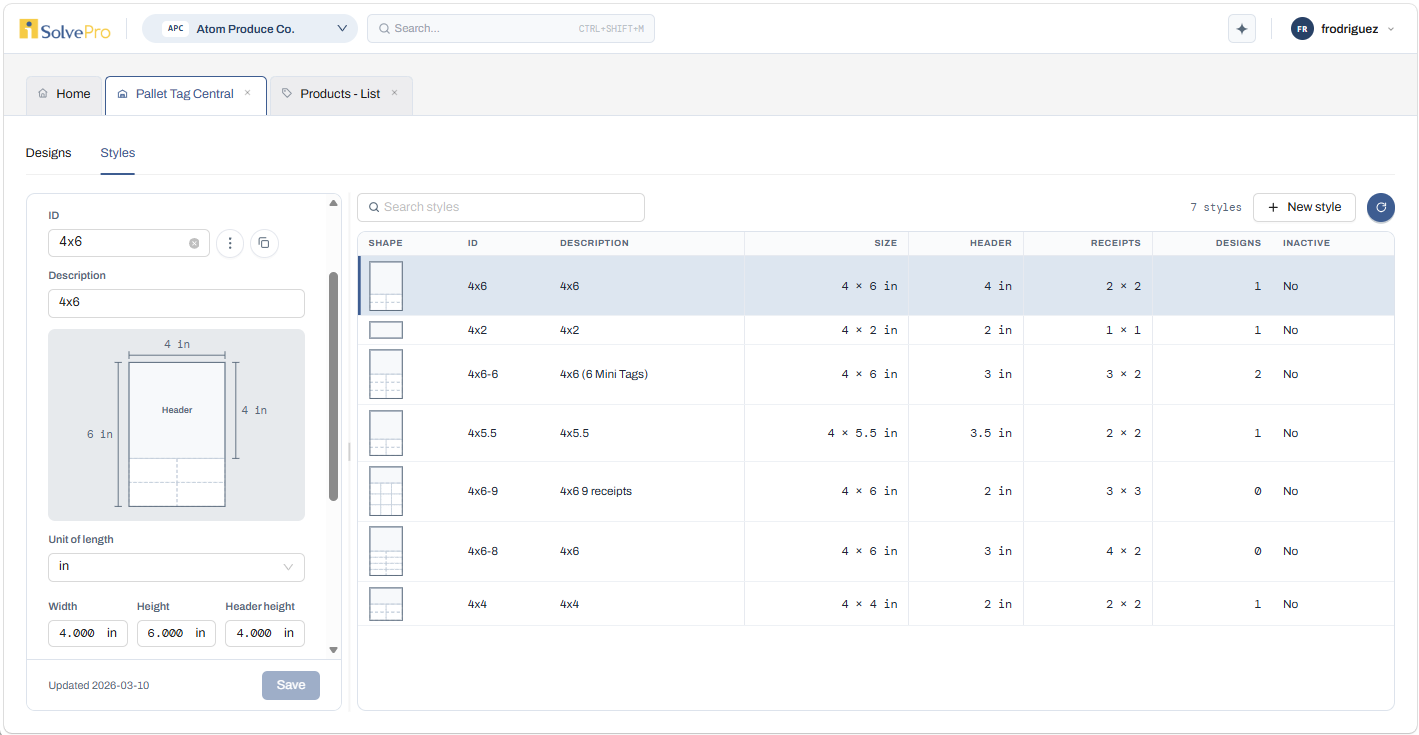Click the Description input field
The width and height of the screenshot is (1419, 735).
tap(176, 303)
